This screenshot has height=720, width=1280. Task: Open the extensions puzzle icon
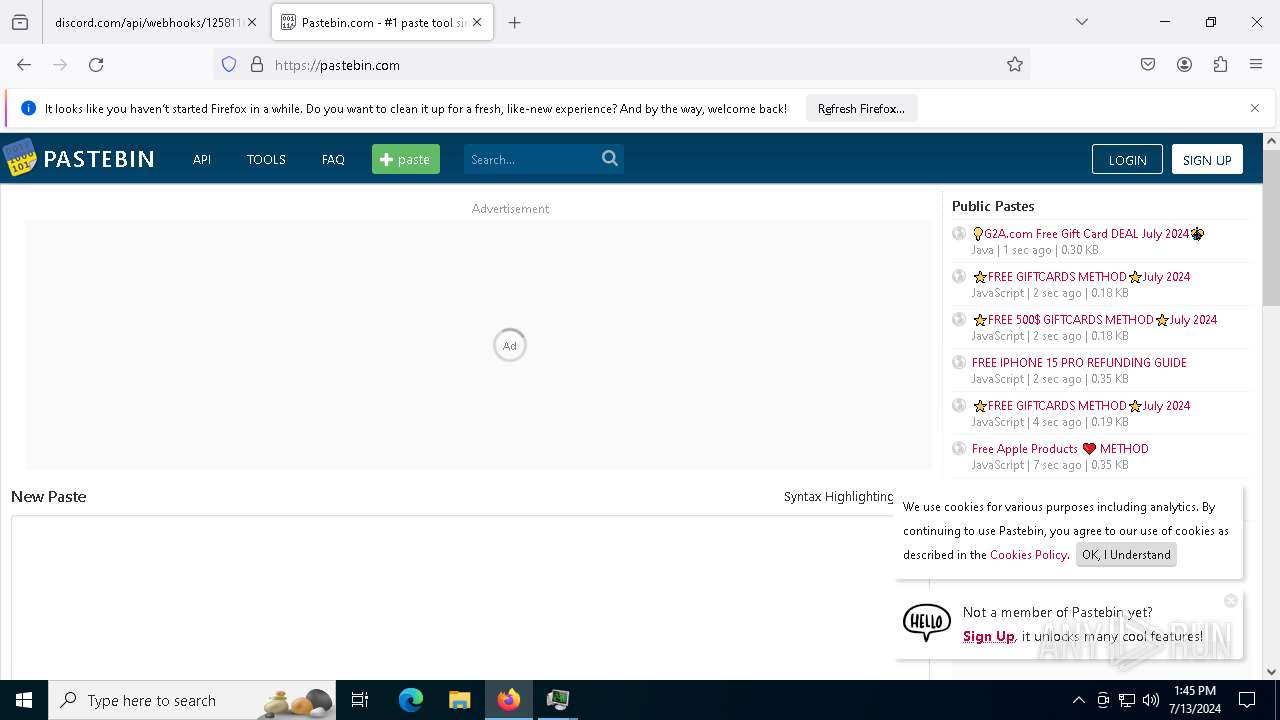click(x=1220, y=65)
